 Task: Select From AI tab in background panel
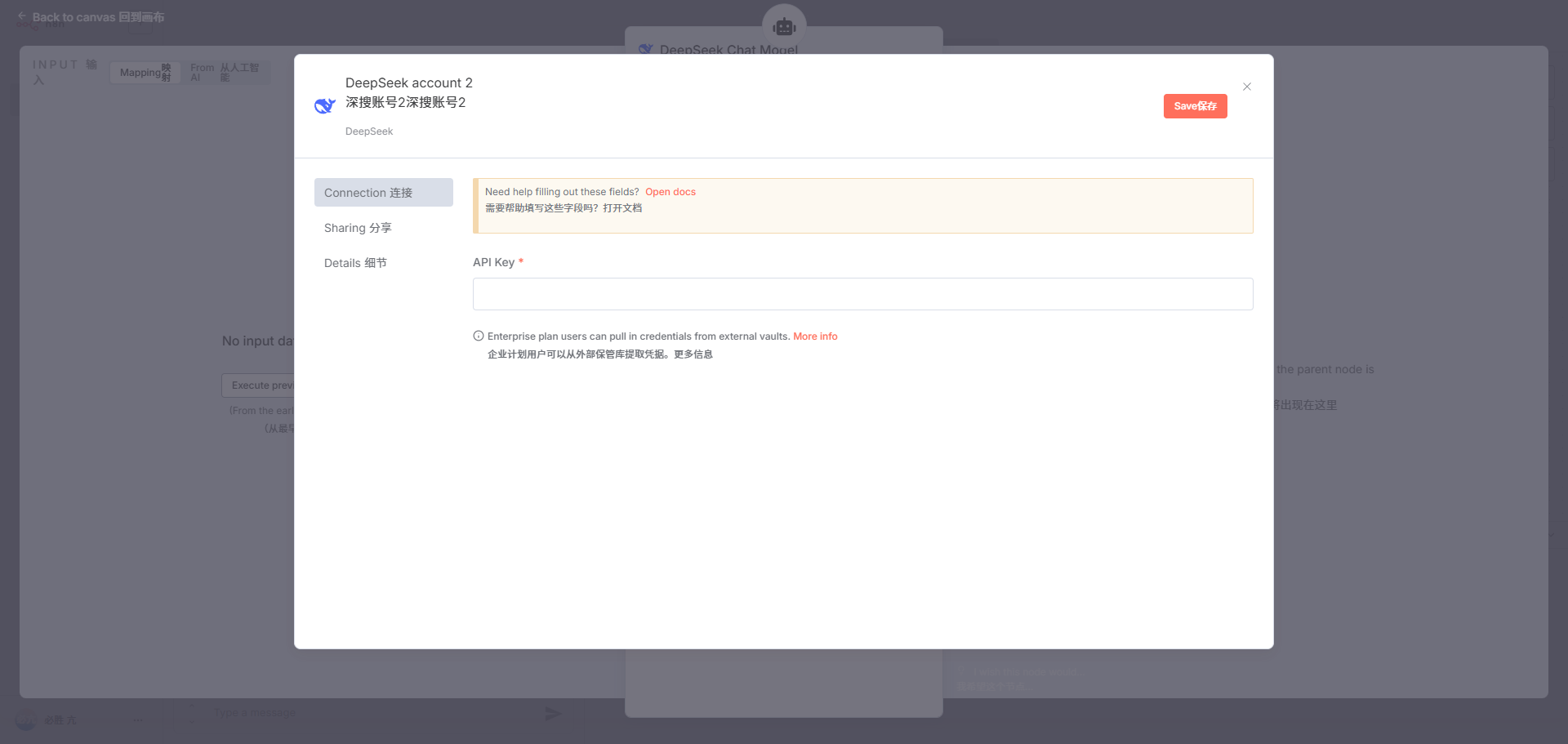click(225, 73)
